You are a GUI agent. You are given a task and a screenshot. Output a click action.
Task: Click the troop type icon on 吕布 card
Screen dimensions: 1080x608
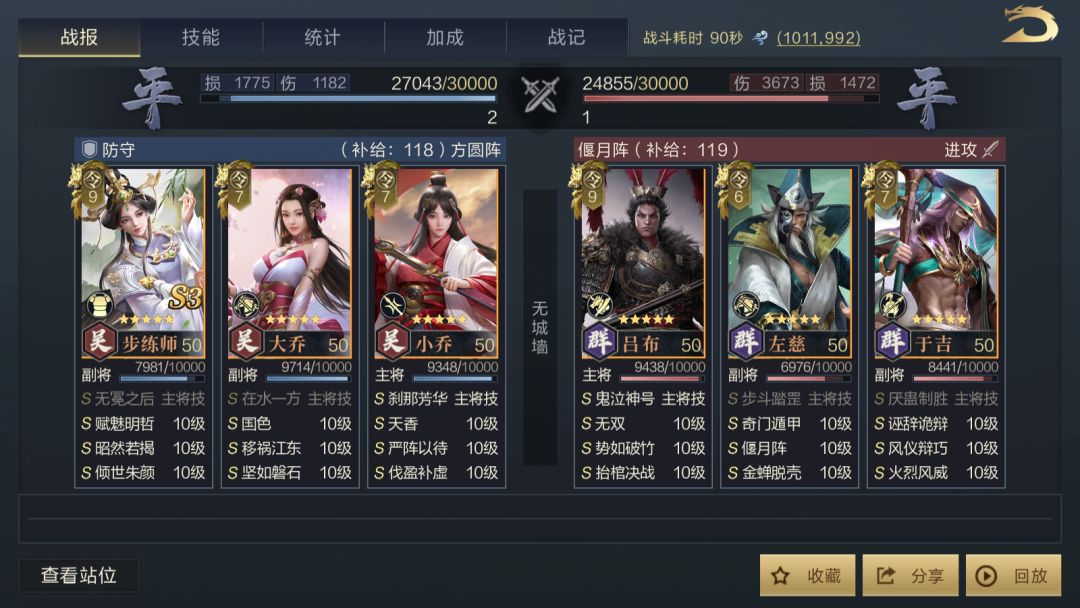pos(599,305)
